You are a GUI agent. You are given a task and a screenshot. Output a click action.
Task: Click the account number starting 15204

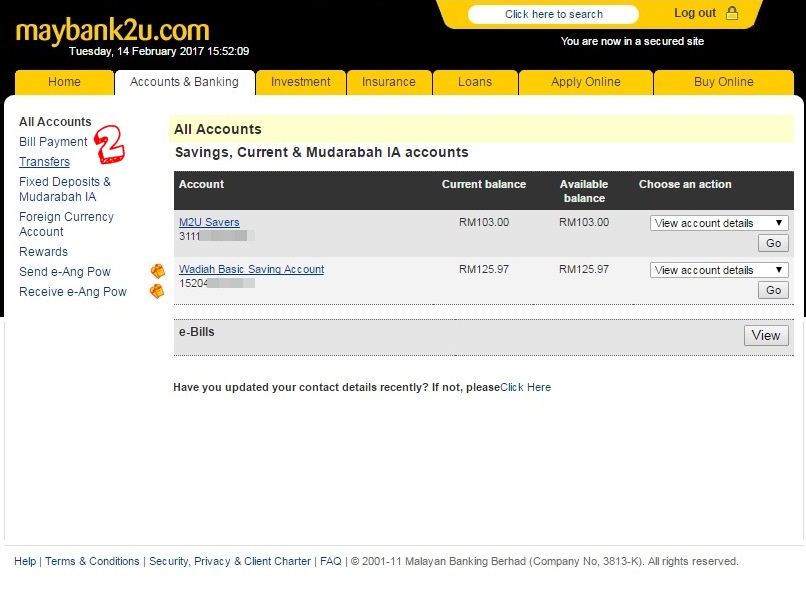coord(216,283)
